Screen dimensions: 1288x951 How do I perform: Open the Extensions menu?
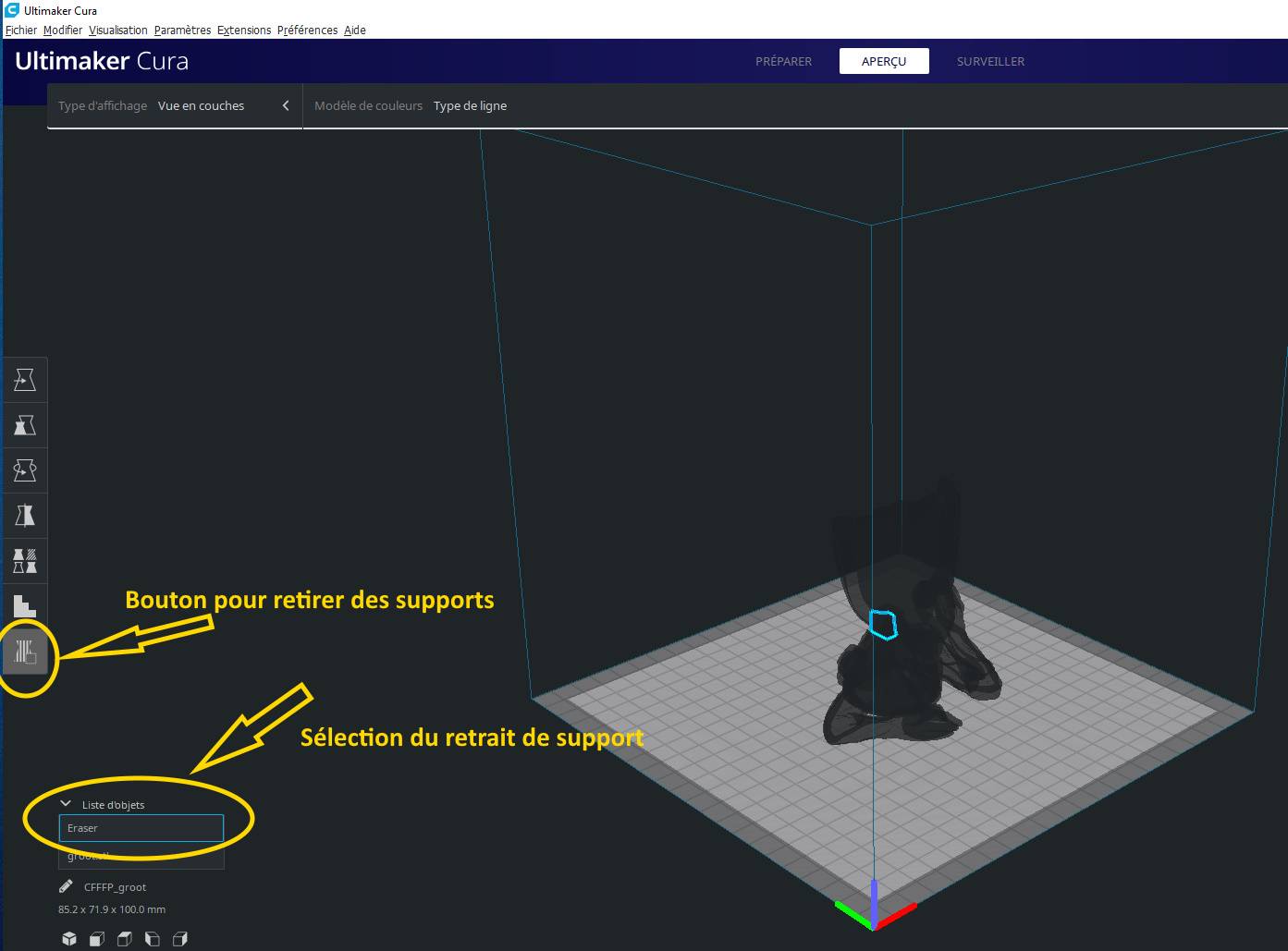pos(244,30)
